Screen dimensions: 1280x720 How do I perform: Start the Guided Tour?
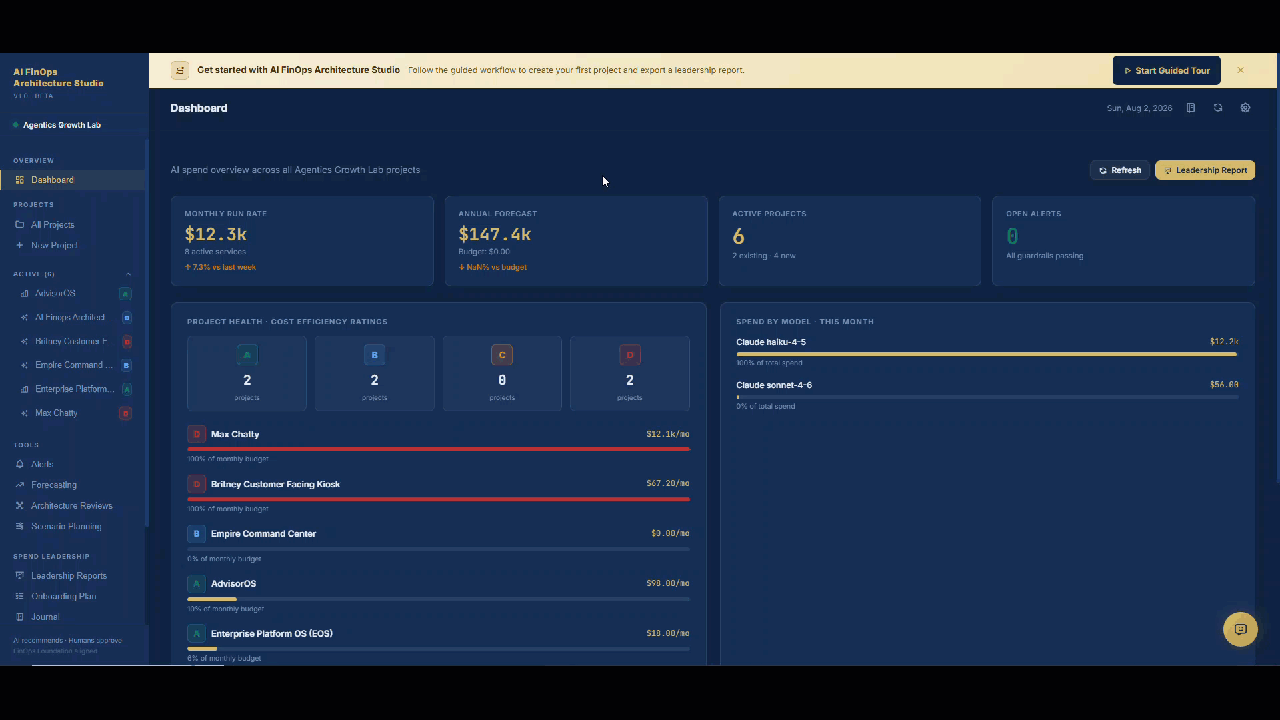click(x=1167, y=71)
